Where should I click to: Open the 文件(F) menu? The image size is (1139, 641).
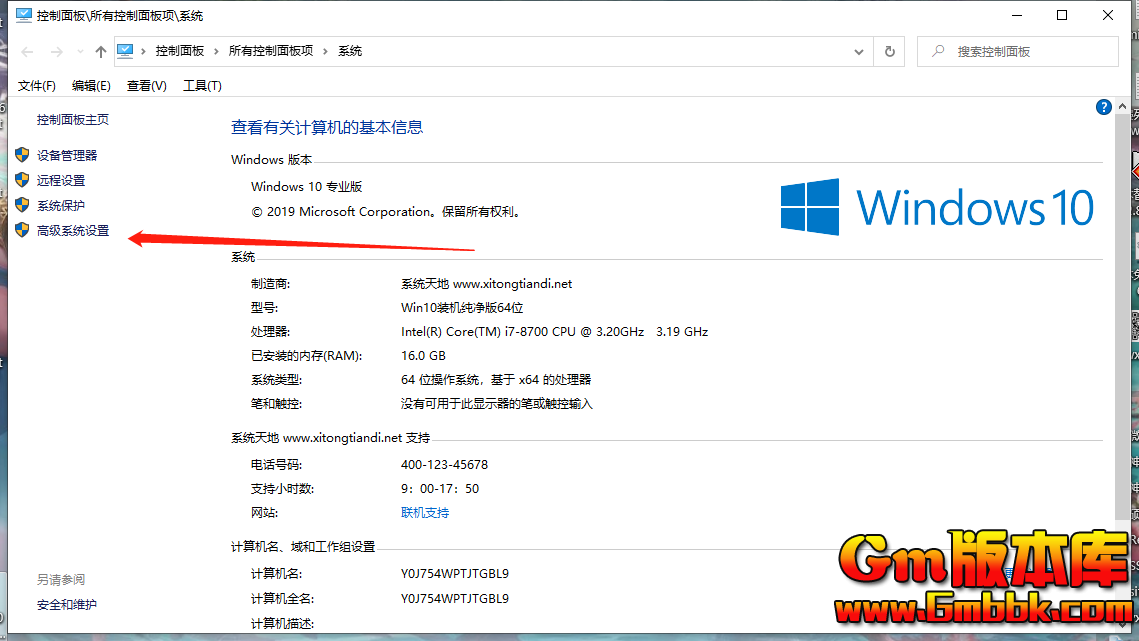click(37, 86)
